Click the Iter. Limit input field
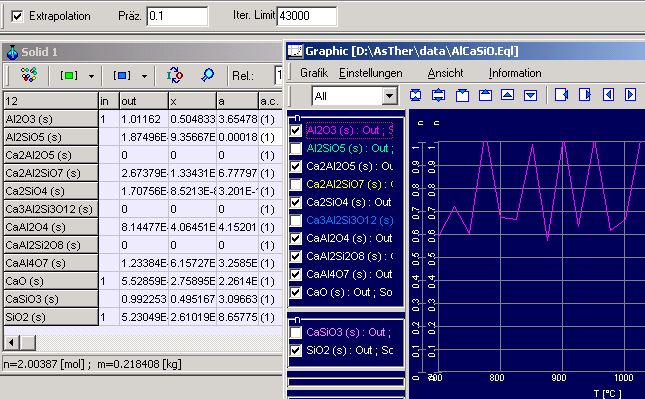The image size is (645, 399). [307, 16]
